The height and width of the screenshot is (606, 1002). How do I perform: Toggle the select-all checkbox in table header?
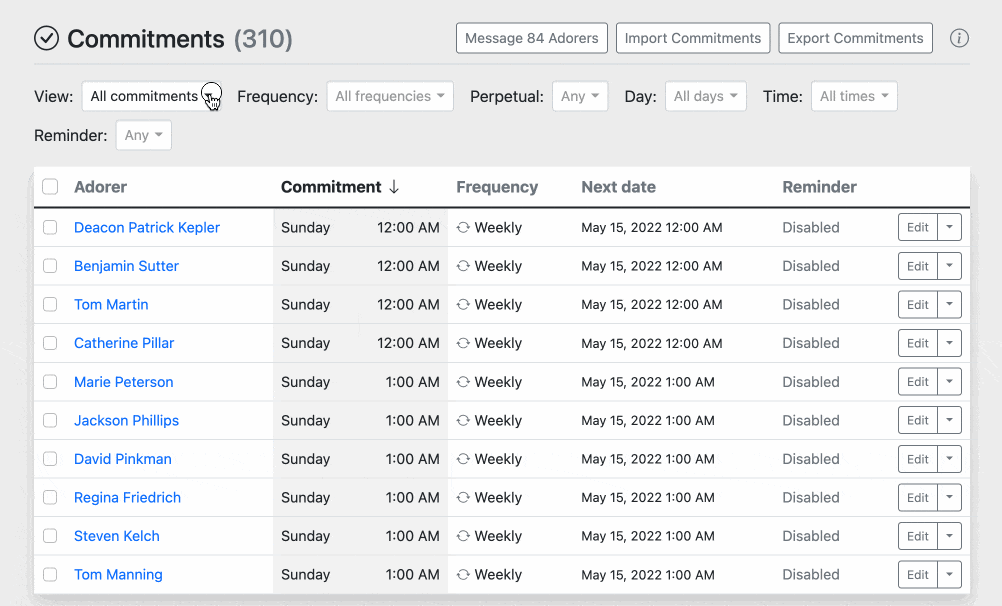tap(50, 187)
